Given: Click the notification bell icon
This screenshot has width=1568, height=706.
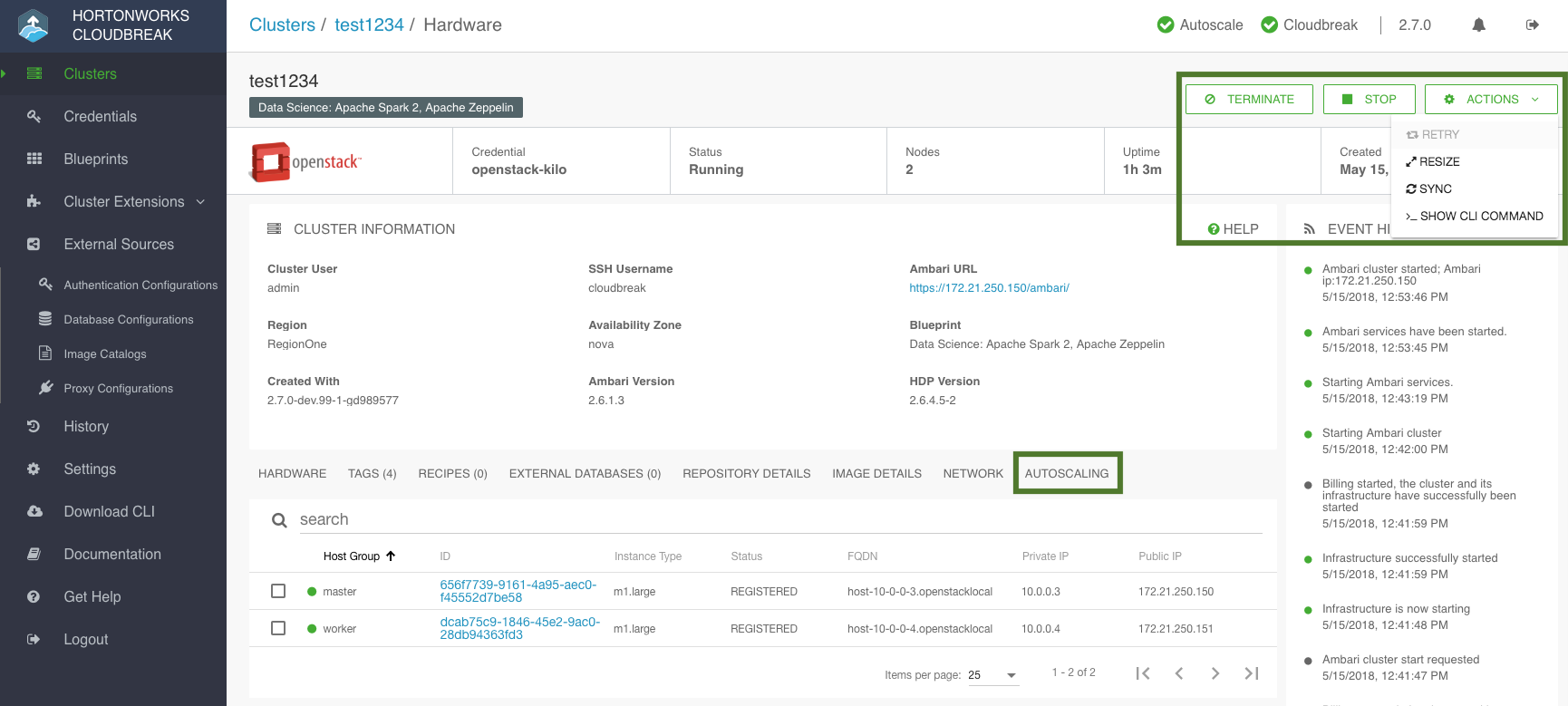Looking at the screenshot, I should click(1478, 25).
